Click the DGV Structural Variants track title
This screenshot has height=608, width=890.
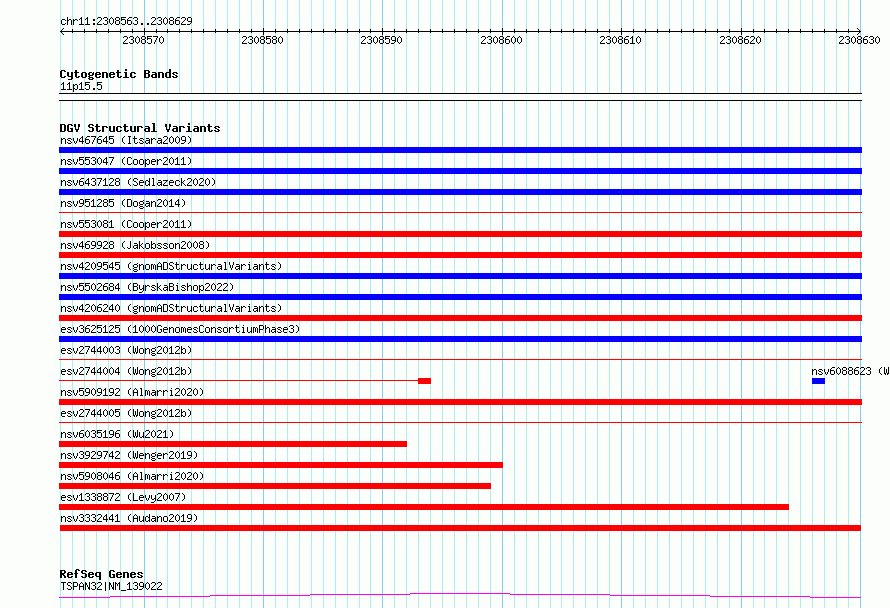tap(140, 128)
